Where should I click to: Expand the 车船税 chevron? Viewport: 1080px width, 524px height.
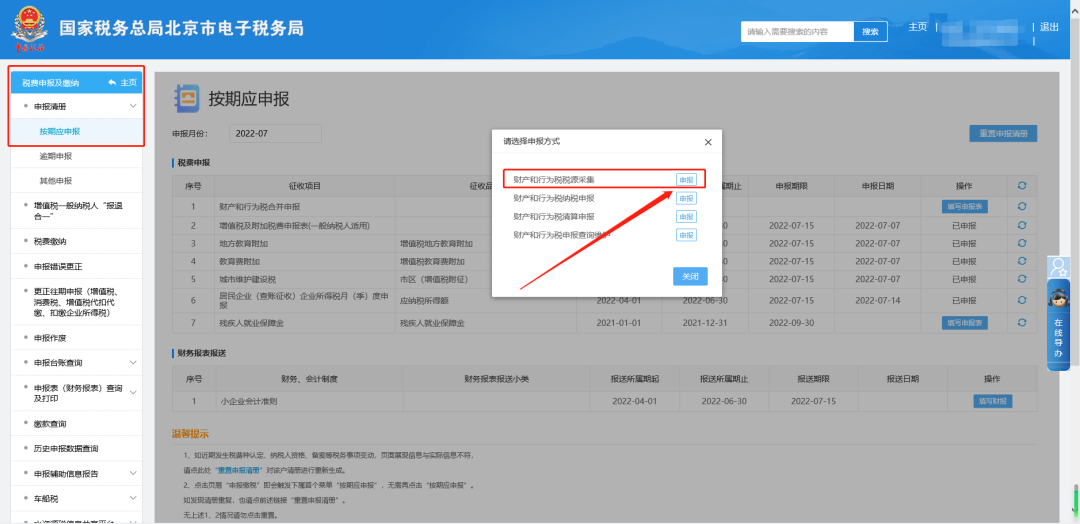click(x=133, y=497)
